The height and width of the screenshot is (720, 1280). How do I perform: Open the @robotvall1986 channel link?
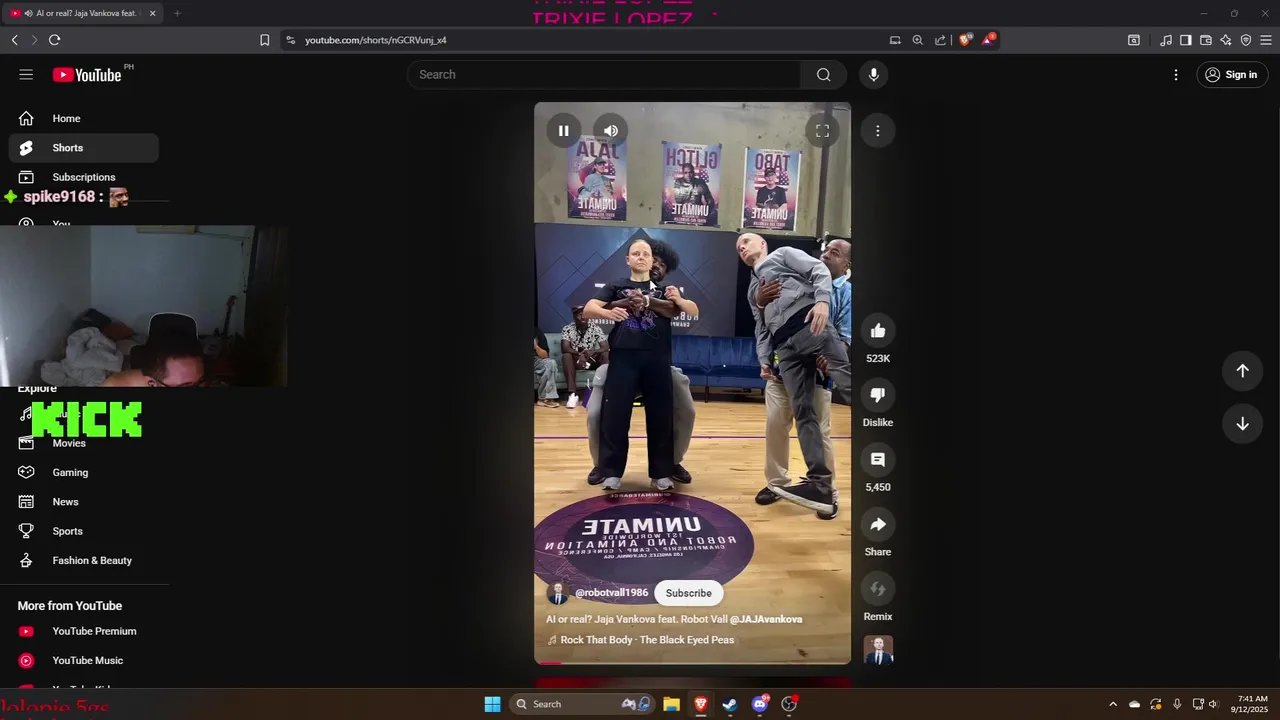point(611,593)
